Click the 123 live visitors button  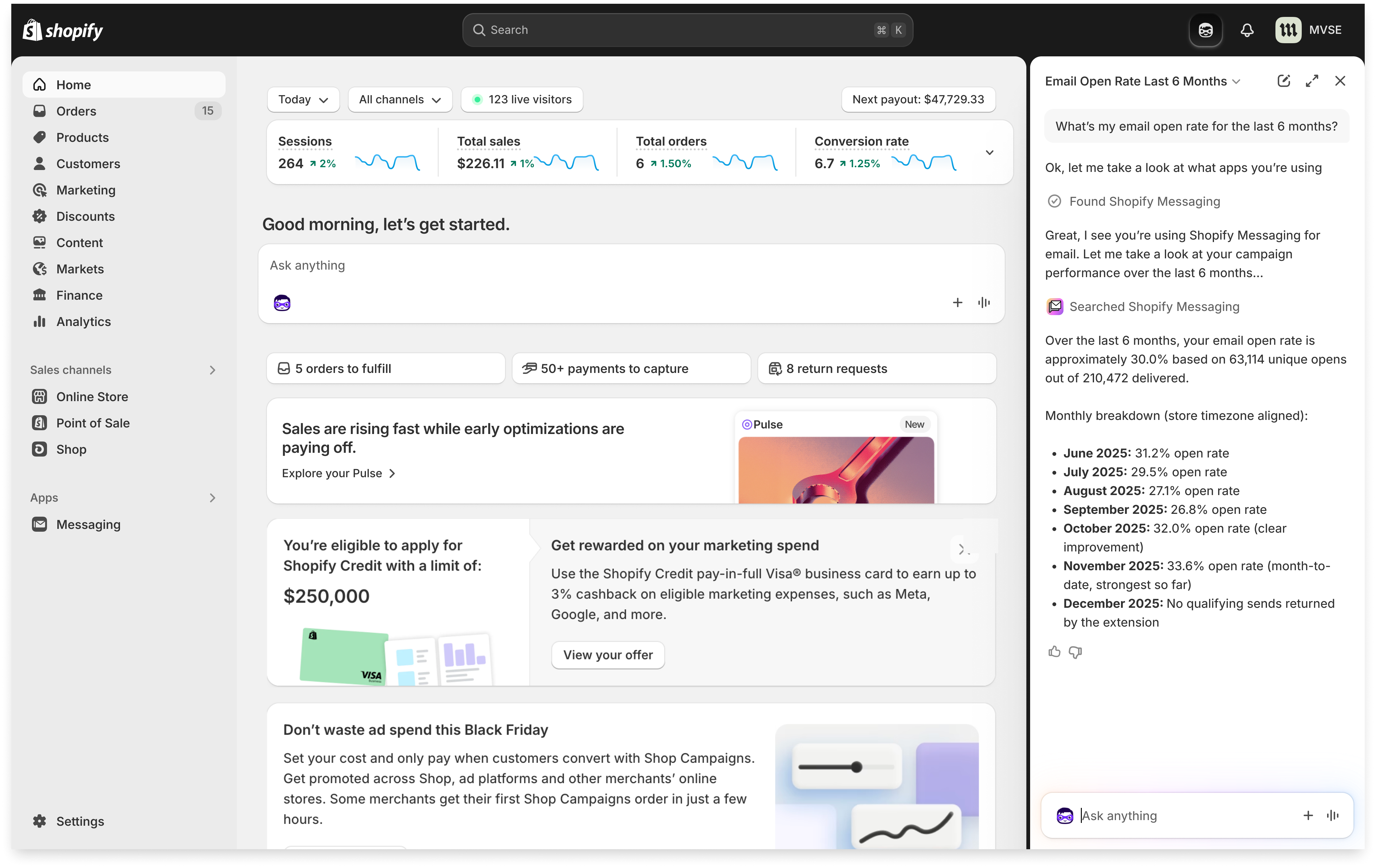[x=522, y=99]
